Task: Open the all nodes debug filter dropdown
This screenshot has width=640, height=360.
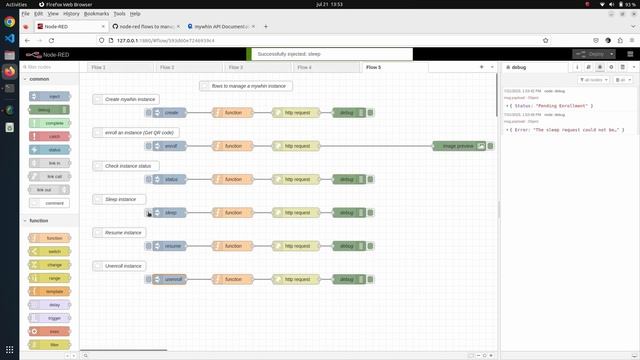Action: click(x=594, y=80)
